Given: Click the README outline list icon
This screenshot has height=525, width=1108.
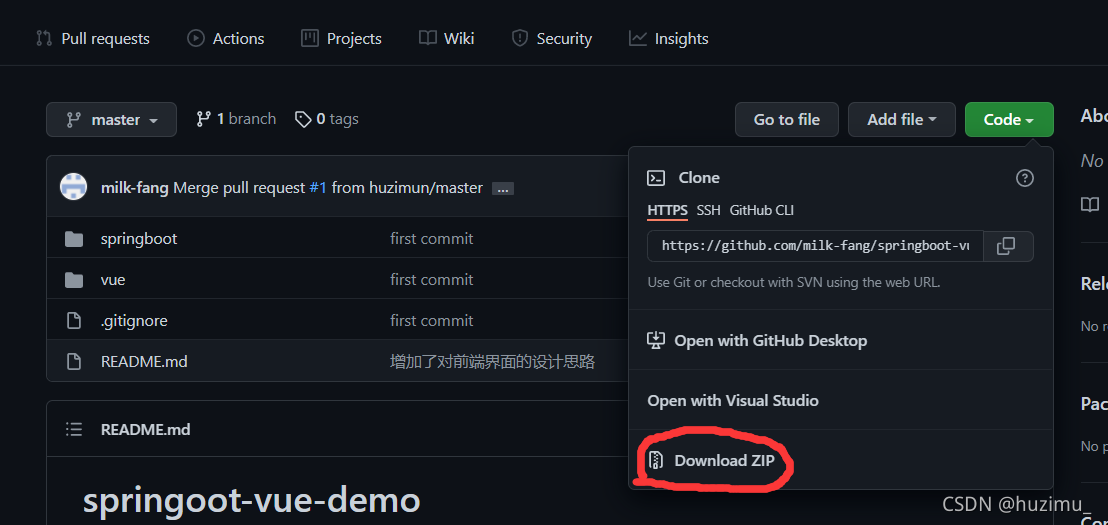Looking at the screenshot, I should pyautogui.click(x=73, y=429).
